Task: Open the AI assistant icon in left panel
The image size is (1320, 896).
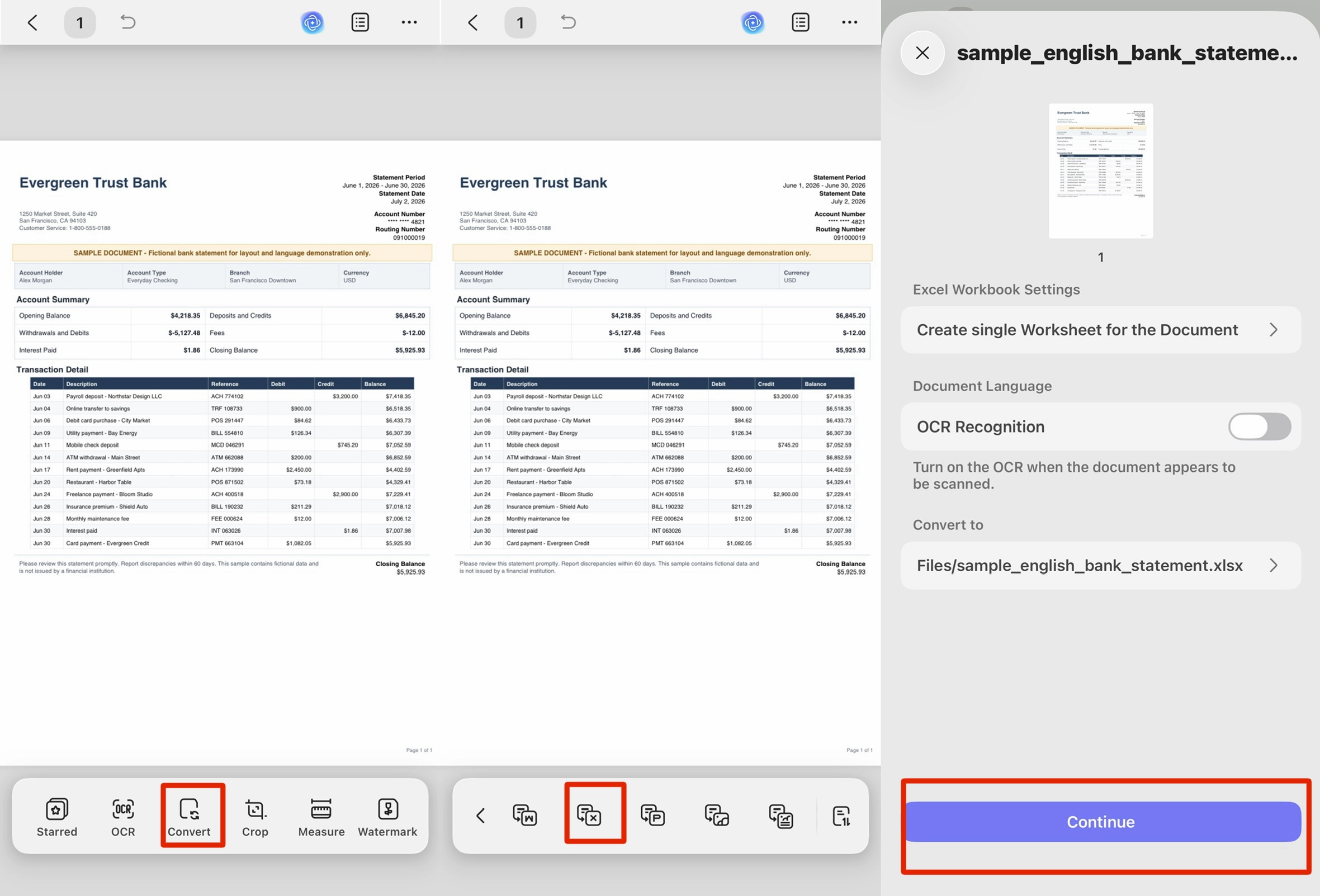Action: point(312,23)
